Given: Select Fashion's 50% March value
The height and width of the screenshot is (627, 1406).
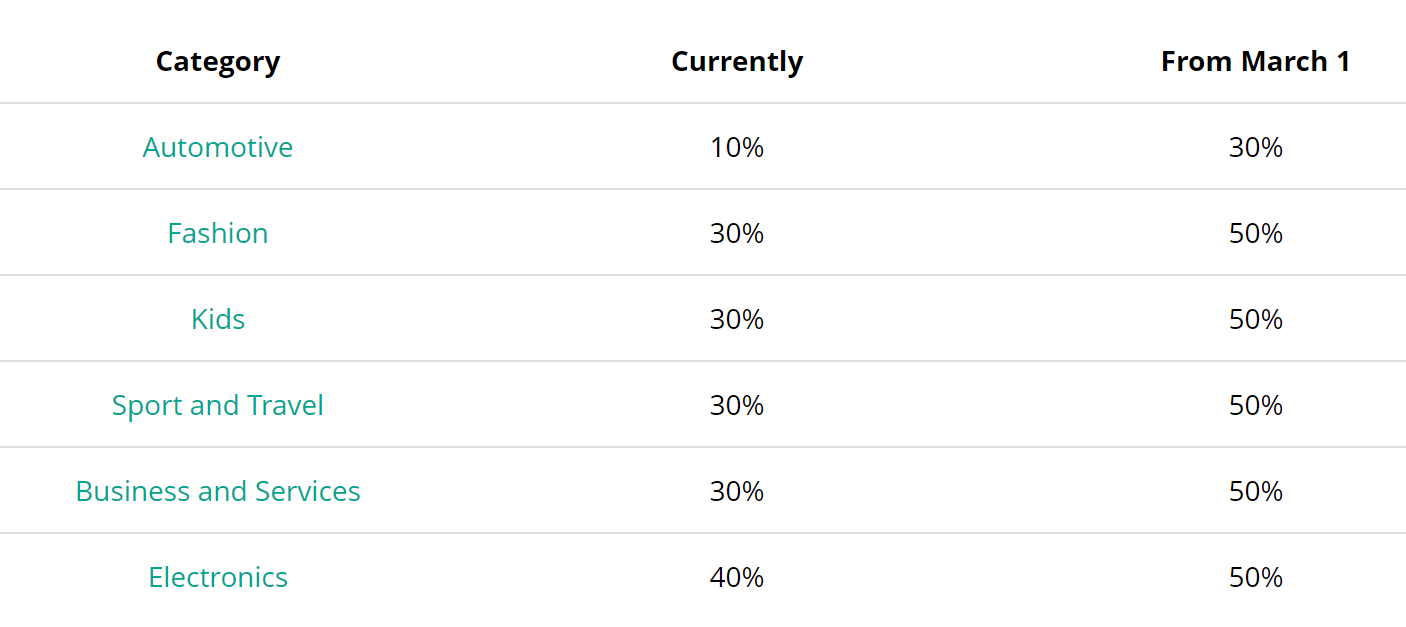Looking at the screenshot, I should 1255,233.
